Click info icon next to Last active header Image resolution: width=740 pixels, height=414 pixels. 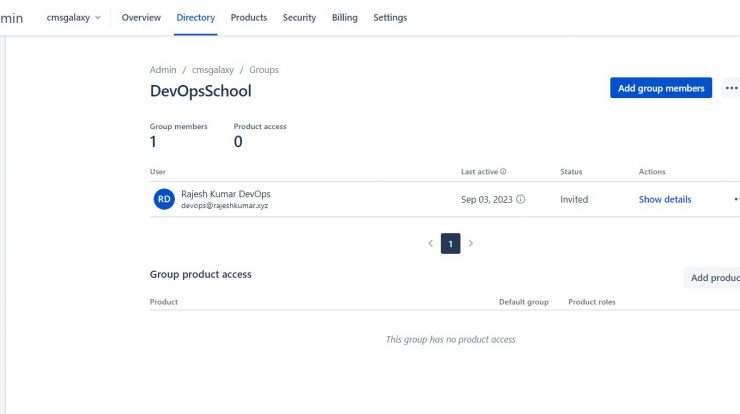coord(503,171)
